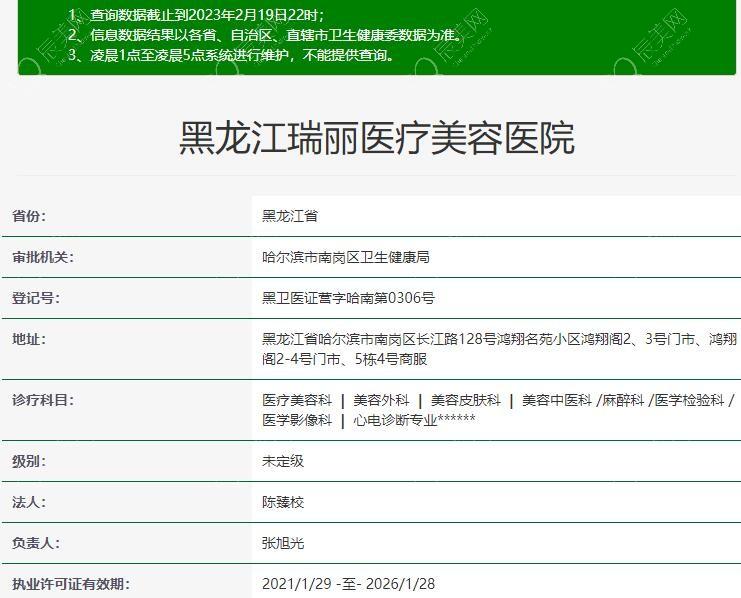This screenshot has height=598, width=741.
Task: Click 医学影像科 department entry
Action: pyautogui.click(x=297, y=420)
